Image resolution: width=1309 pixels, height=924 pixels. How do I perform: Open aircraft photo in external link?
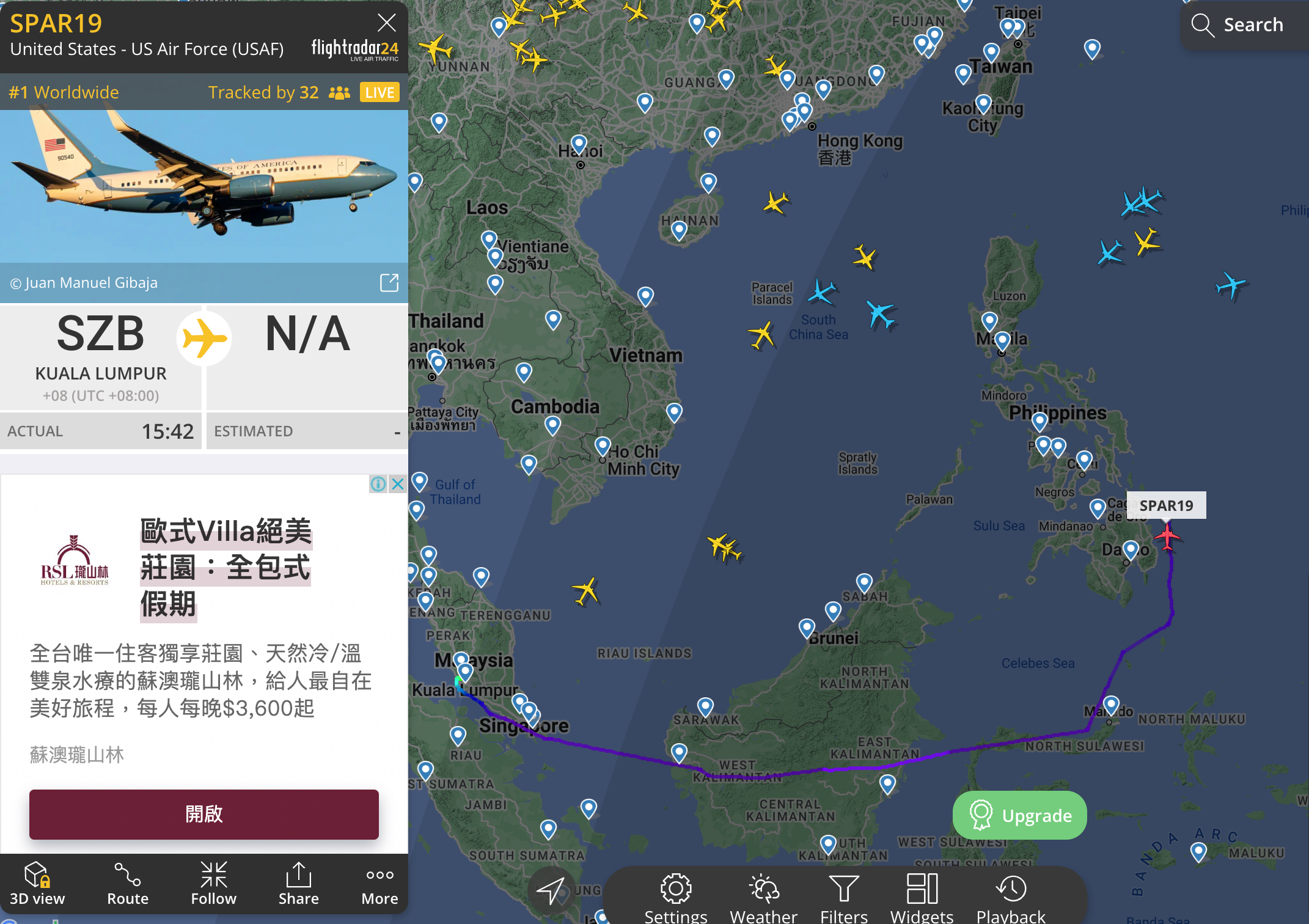(x=389, y=282)
